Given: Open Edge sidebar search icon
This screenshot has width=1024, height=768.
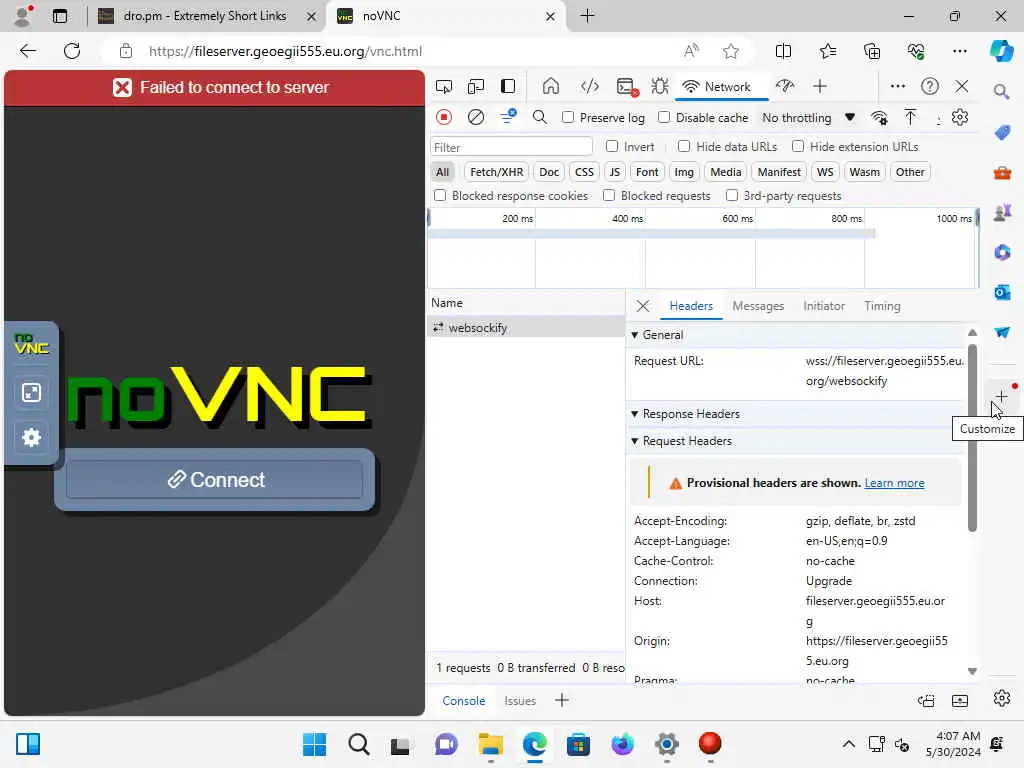Looking at the screenshot, I should [1002, 91].
